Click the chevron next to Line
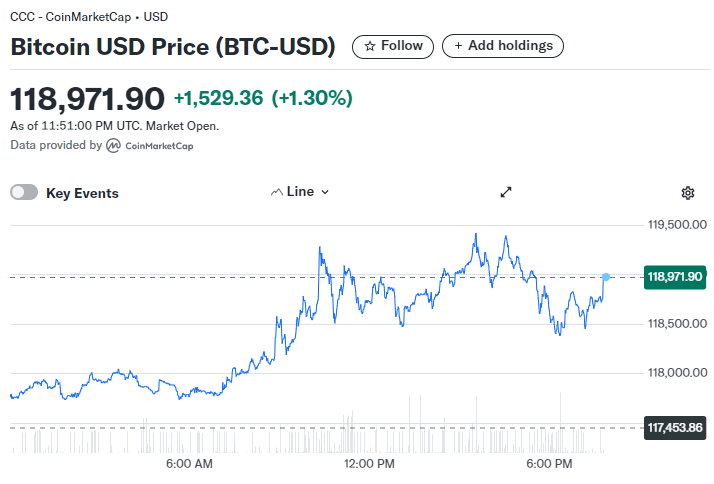714x484 pixels. point(325,192)
